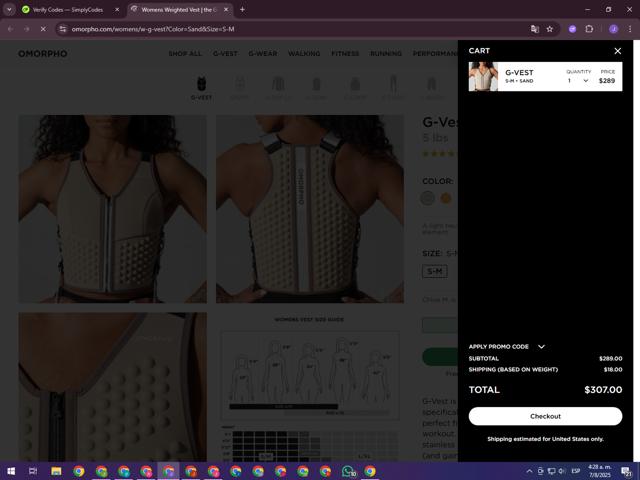Open the volume icon in system tray

[562, 471]
